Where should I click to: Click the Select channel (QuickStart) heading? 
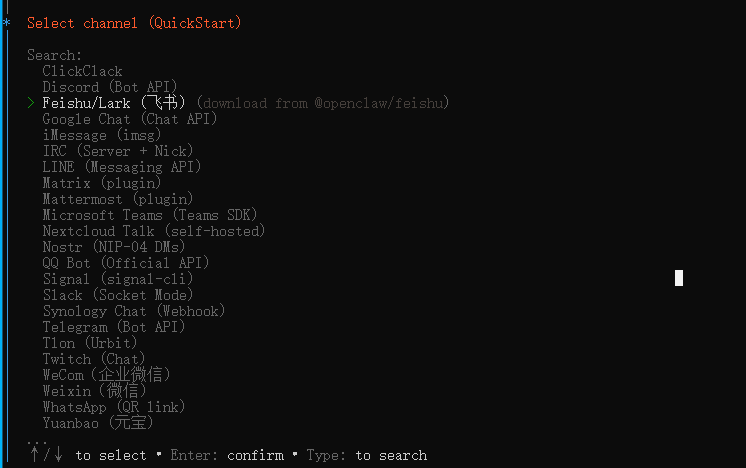click(134, 23)
